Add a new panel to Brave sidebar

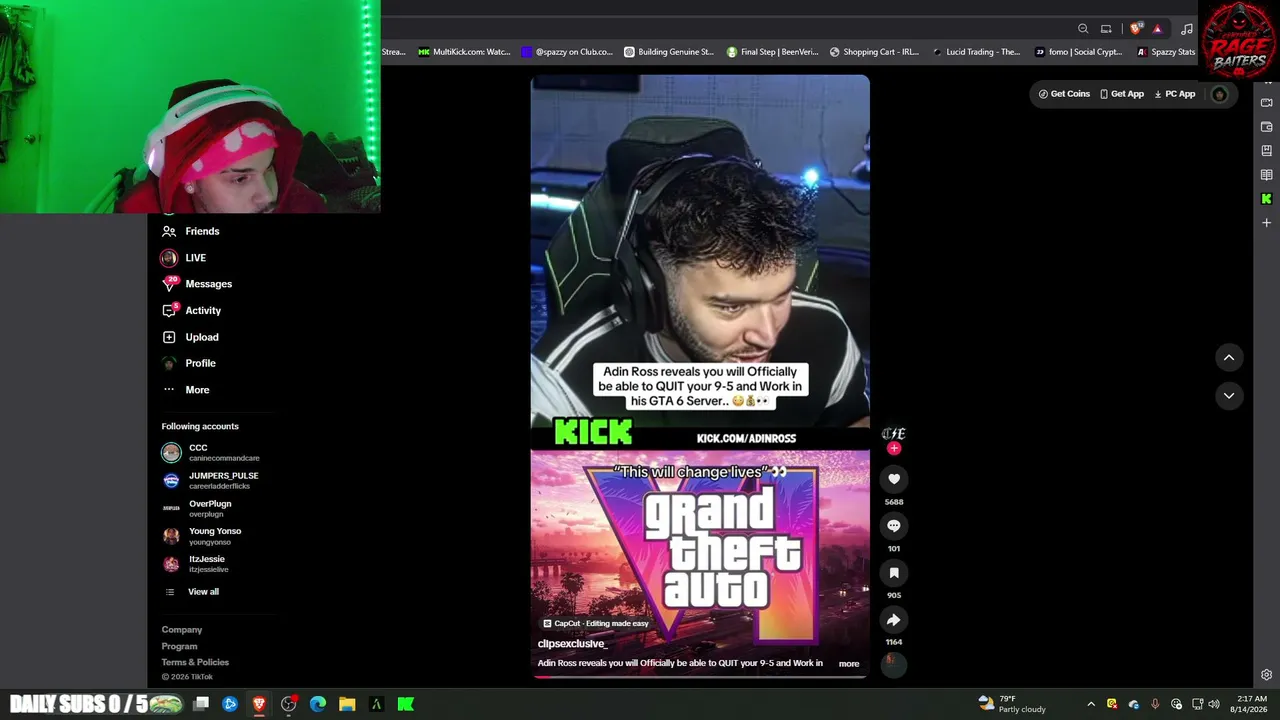coord(1266,223)
